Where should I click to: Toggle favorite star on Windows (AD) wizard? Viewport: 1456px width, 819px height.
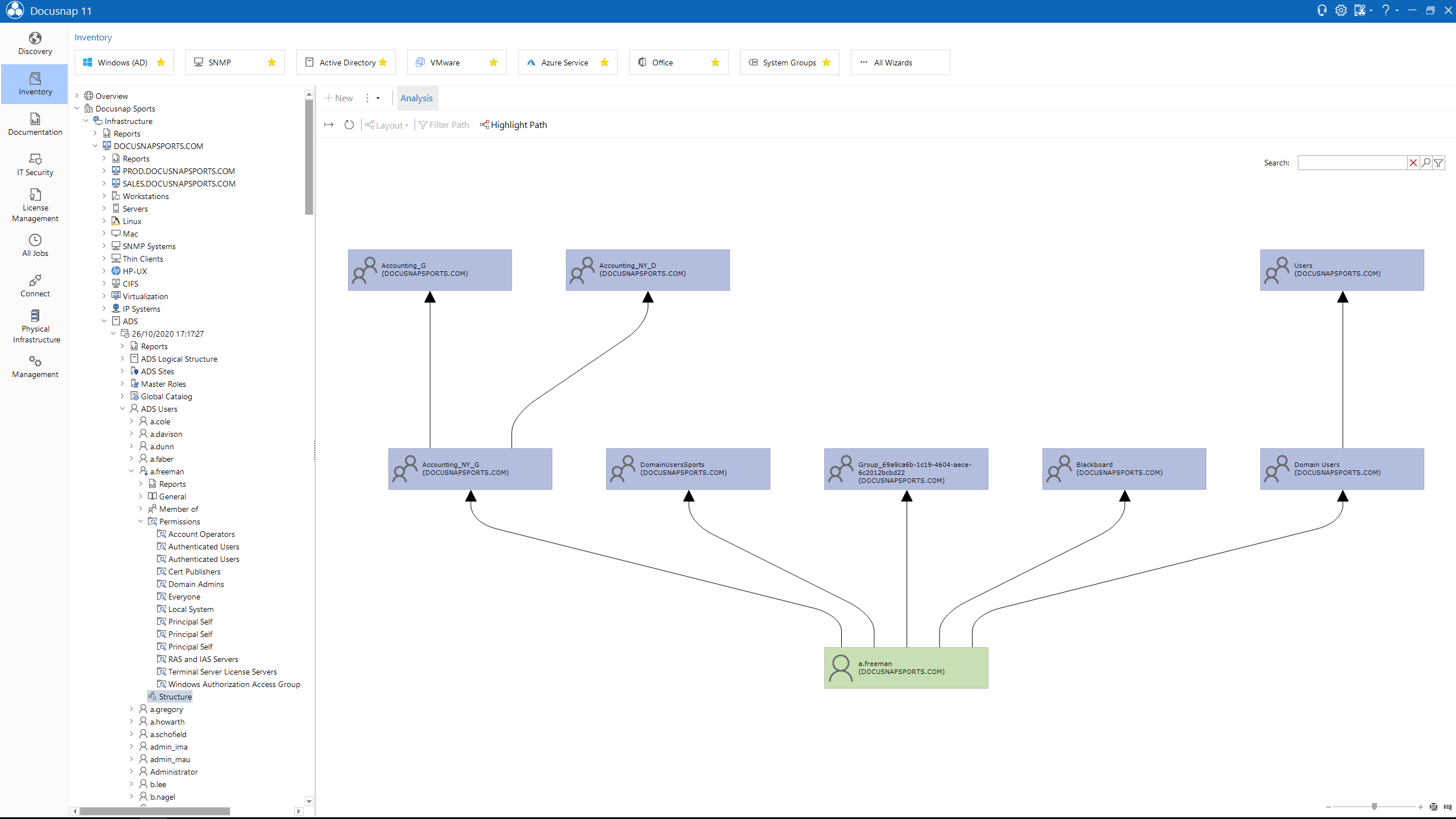161,62
